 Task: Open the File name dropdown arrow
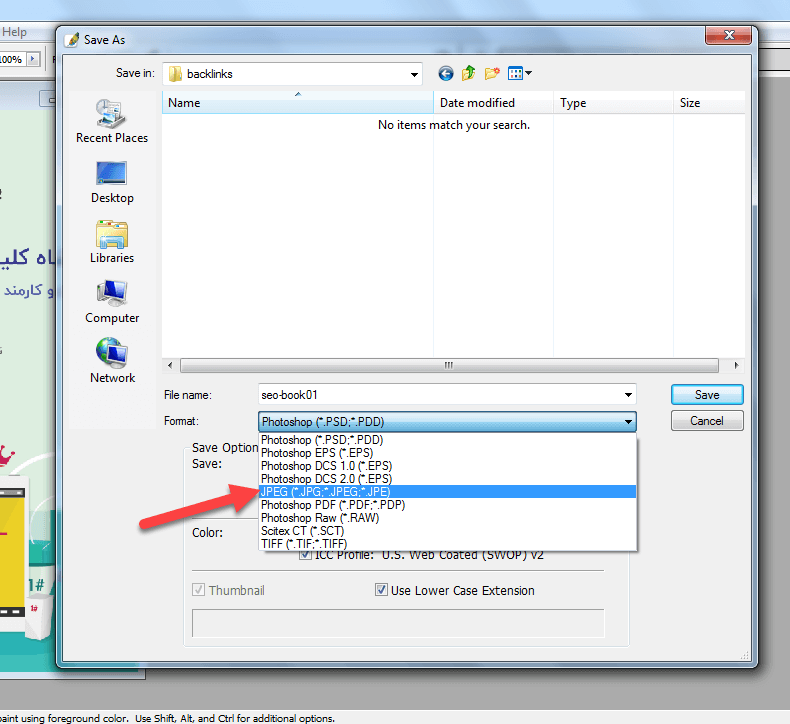pos(628,395)
